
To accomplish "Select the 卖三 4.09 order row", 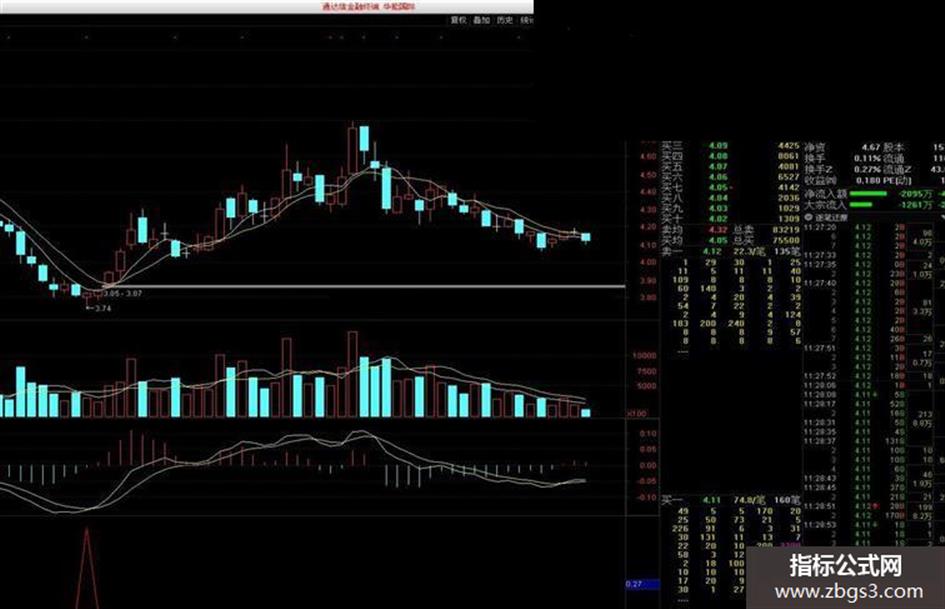I will click(730, 146).
